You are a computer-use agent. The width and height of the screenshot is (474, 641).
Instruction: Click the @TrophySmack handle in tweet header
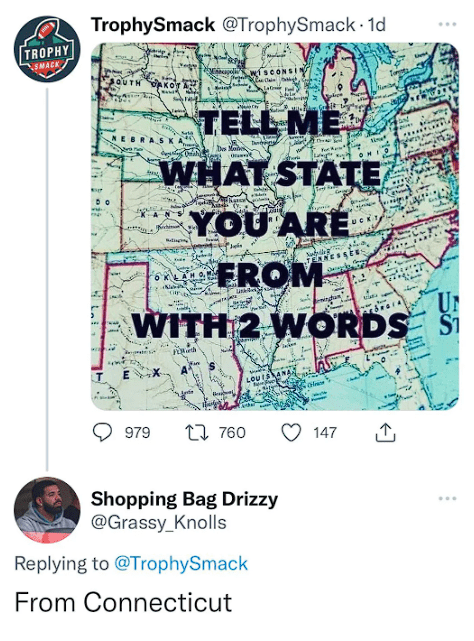(288, 25)
